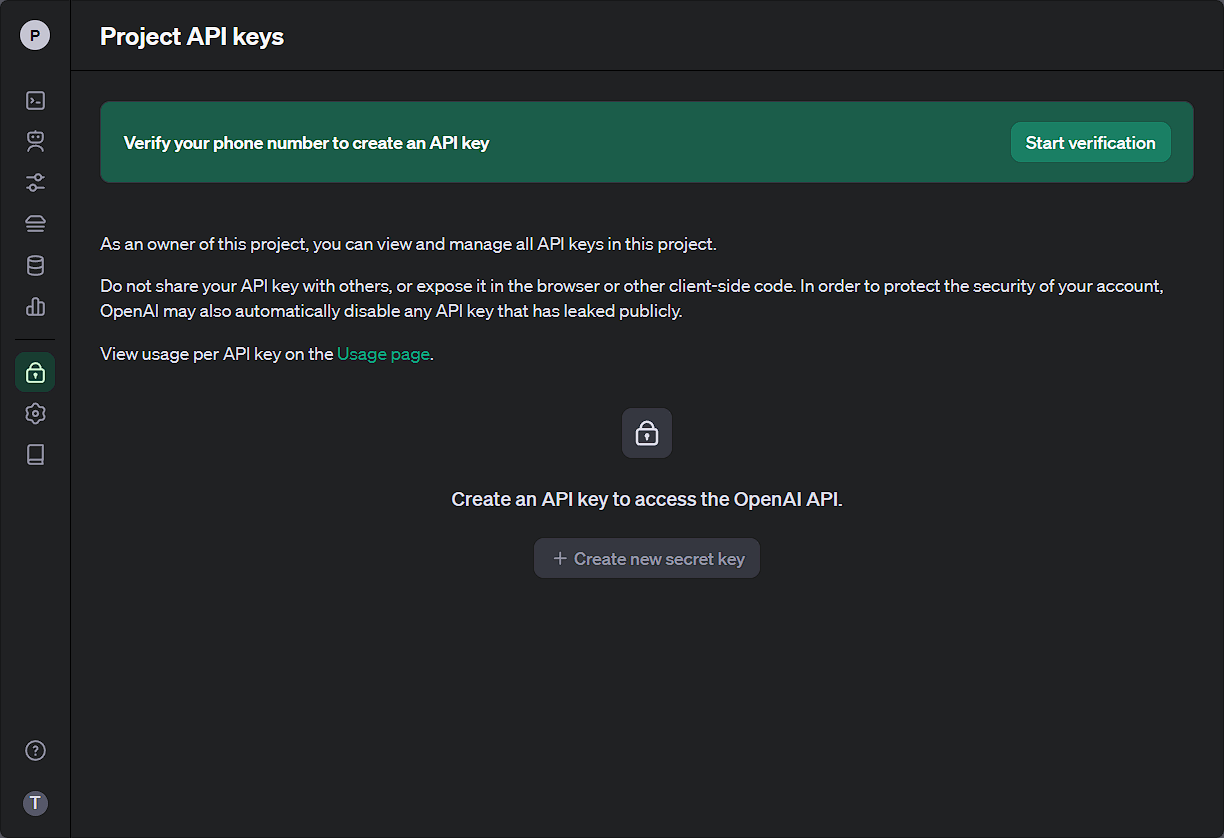1224x838 pixels.
Task: View Usage via bar chart icon
Action: [35, 306]
